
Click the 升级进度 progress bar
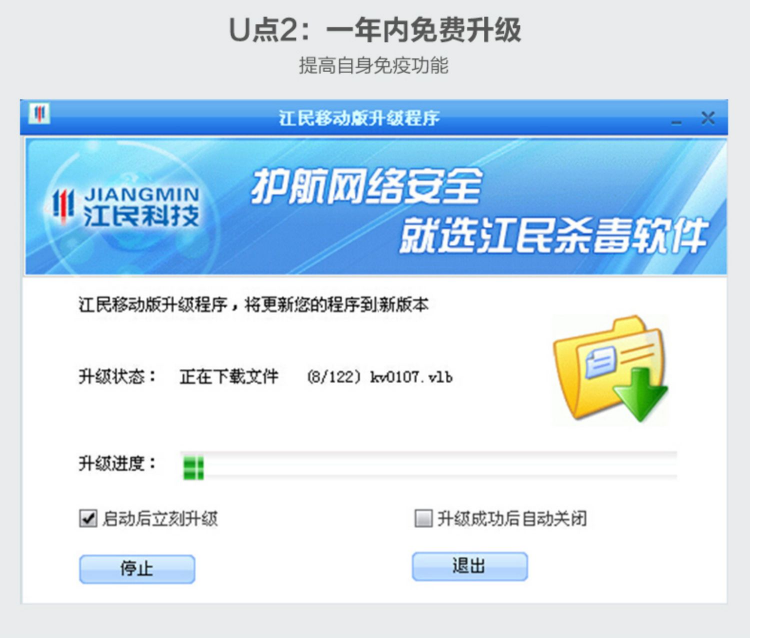(x=428, y=465)
